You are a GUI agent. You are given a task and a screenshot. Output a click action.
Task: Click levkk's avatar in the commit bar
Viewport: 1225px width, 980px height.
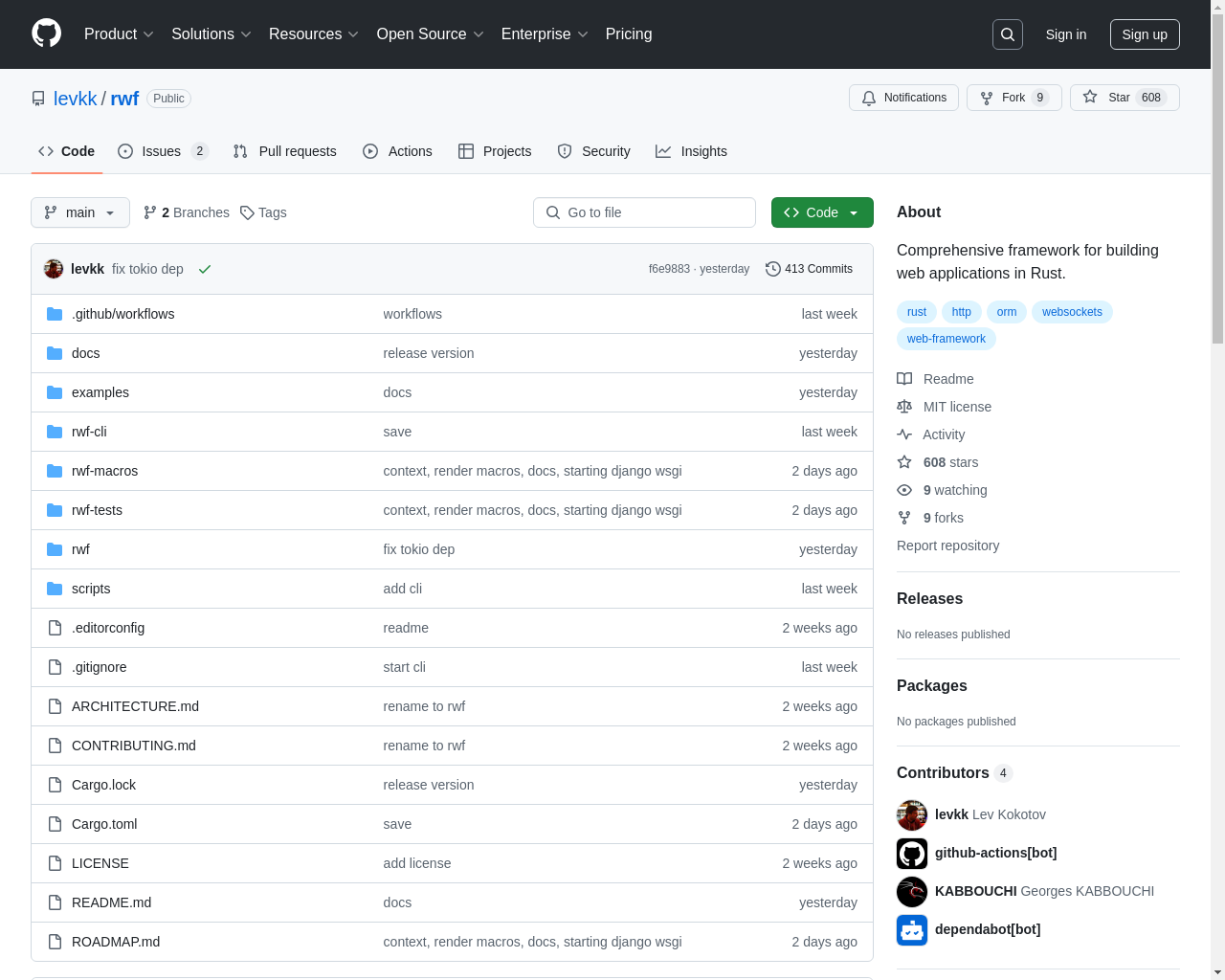pyautogui.click(x=54, y=269)
